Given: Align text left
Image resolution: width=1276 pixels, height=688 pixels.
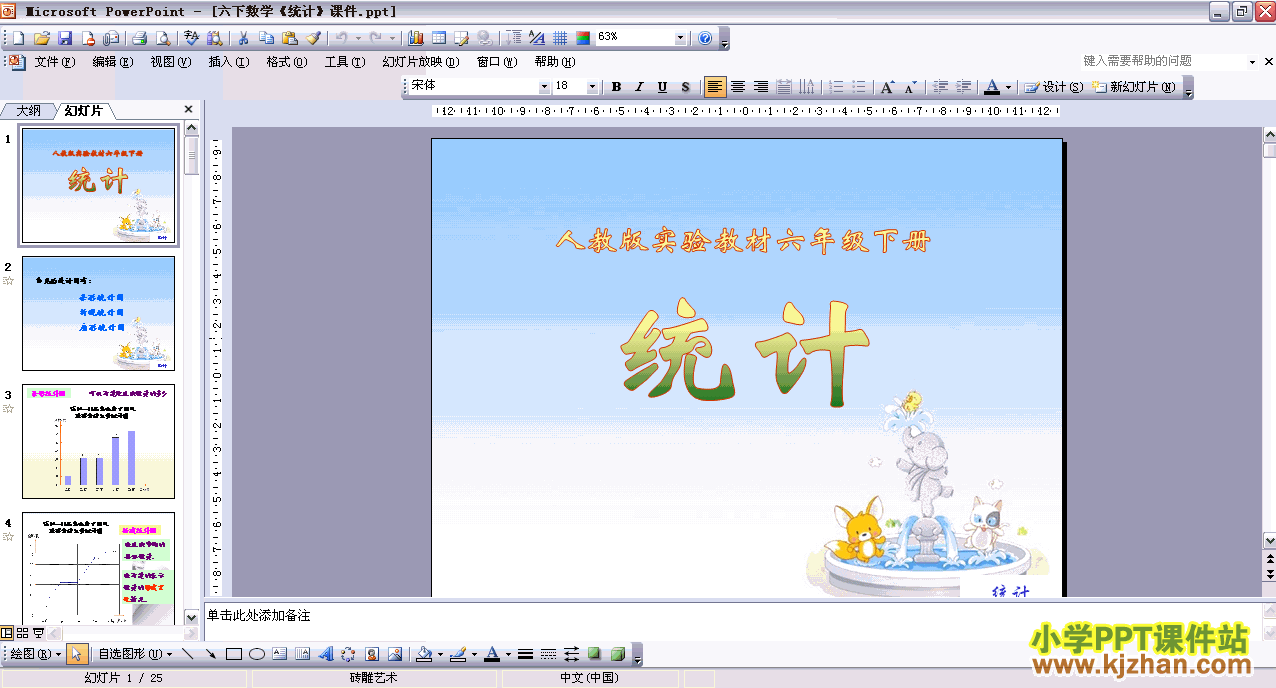Looking at the screenshot, I should tap(715, 87).
